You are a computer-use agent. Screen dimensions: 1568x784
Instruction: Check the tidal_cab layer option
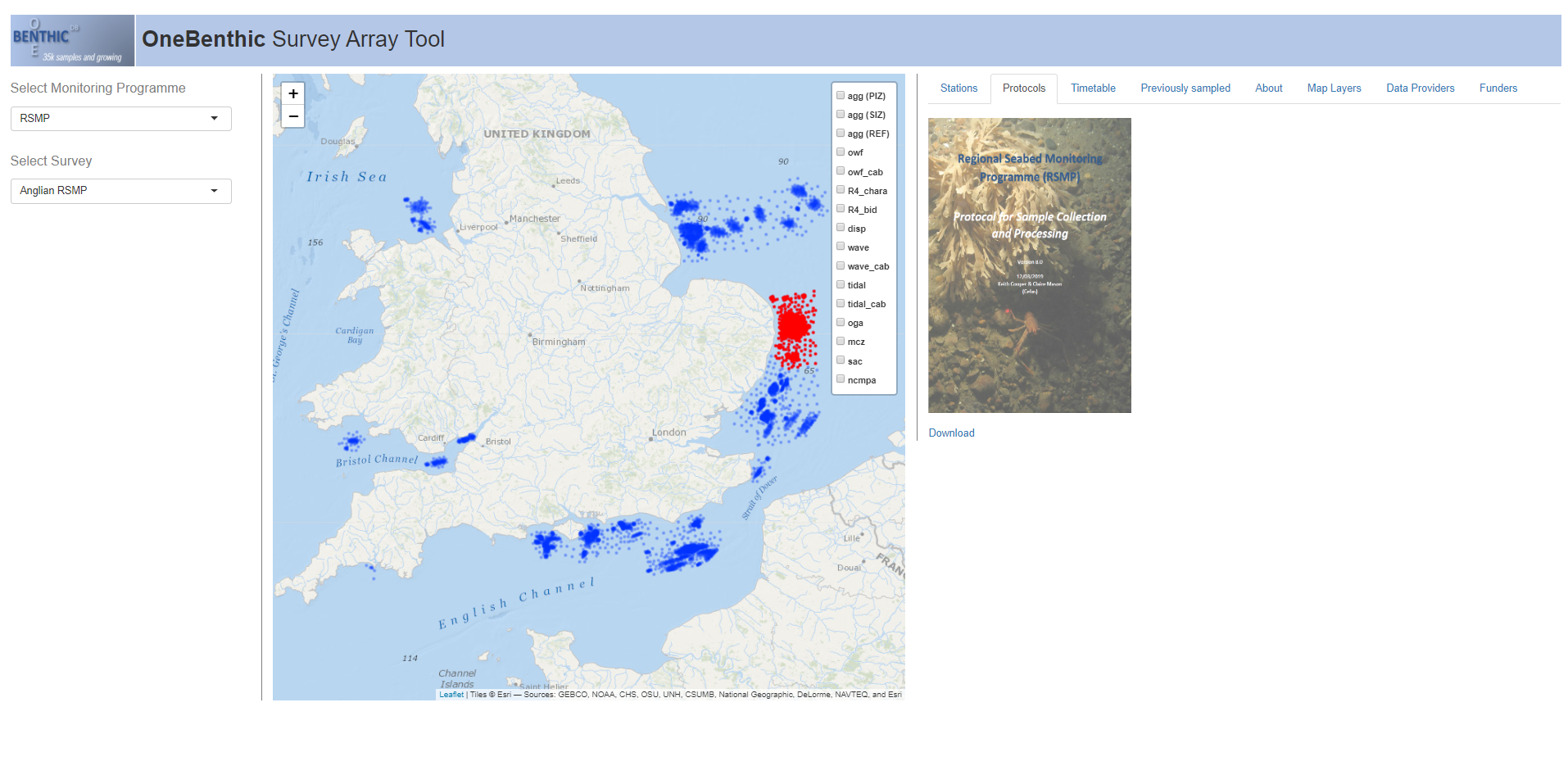[x=841, y=304]
